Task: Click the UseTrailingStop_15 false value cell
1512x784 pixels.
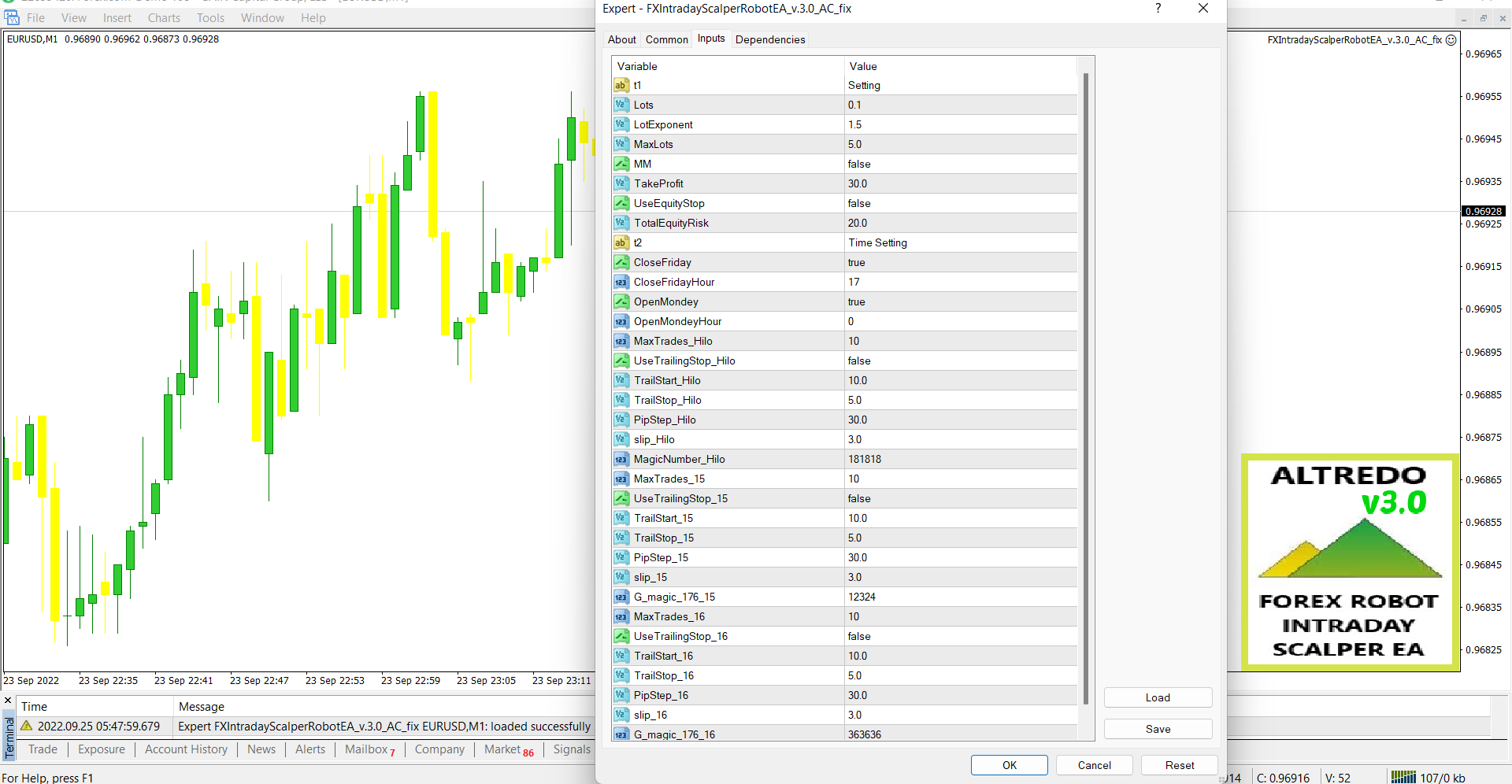Action: pos(961,498)
